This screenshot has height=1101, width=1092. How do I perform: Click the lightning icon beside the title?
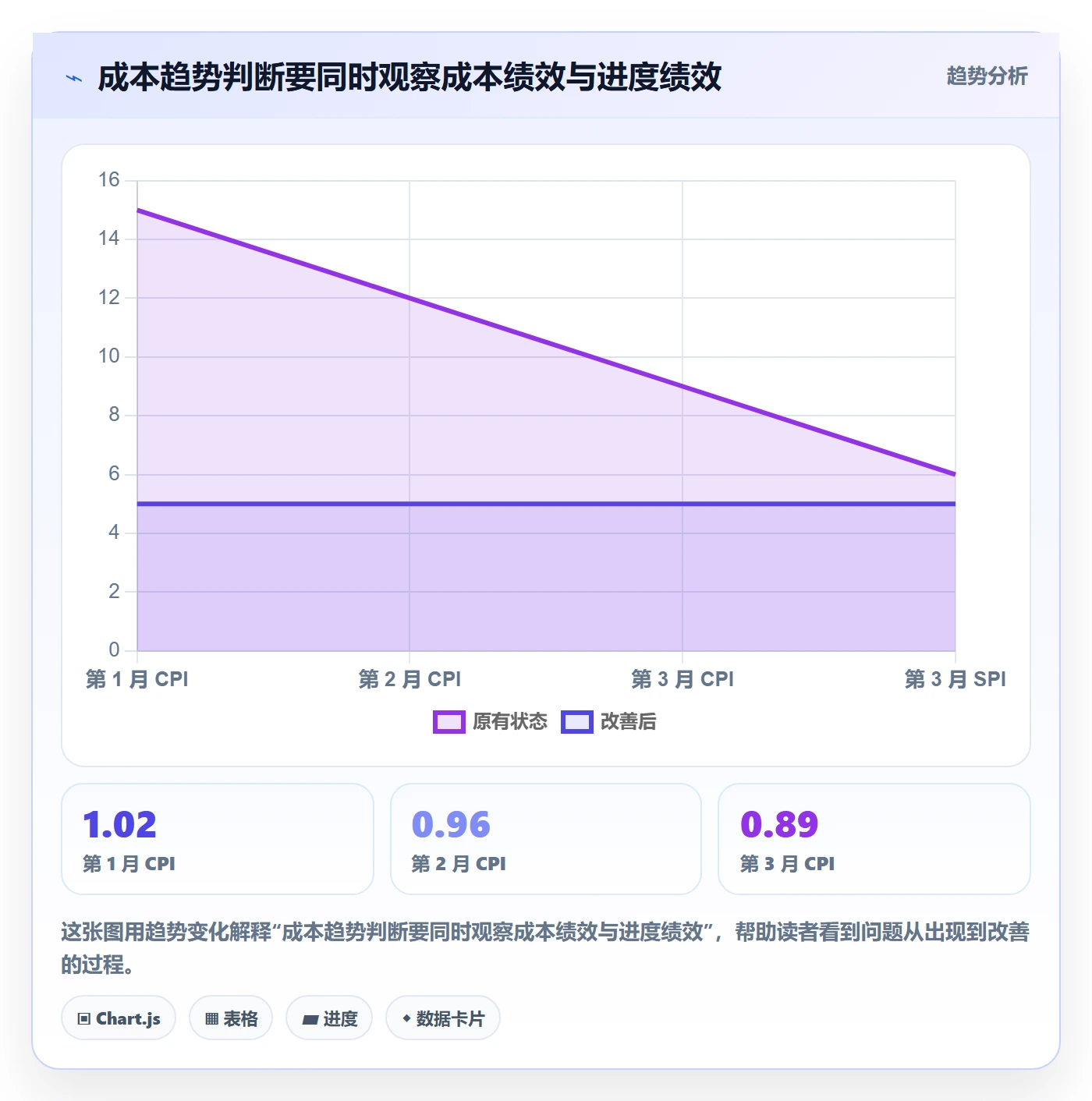(x=74, y=78)
